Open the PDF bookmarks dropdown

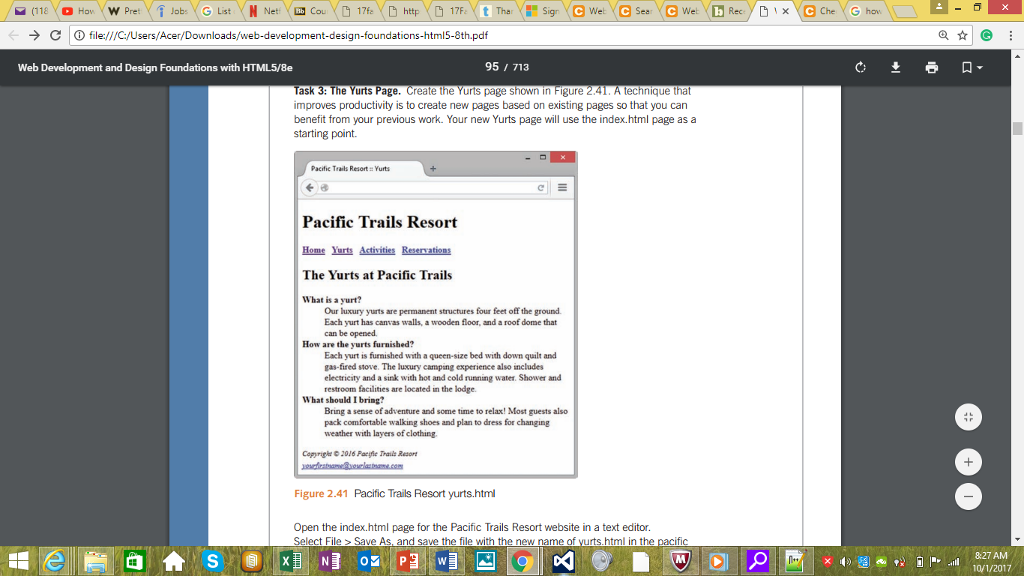point(972,67)
